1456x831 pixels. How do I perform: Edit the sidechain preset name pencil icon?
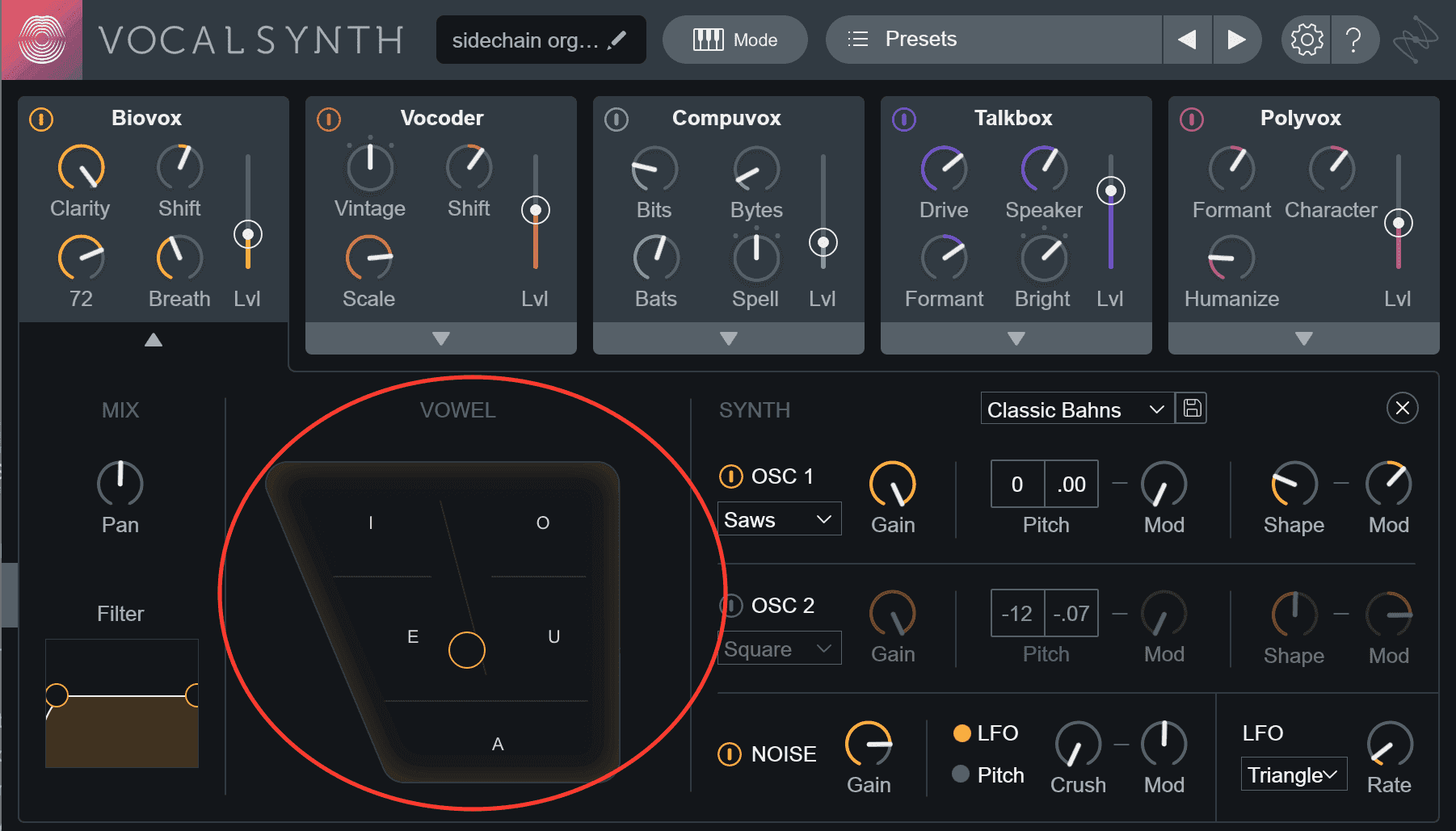click(617, 40)
